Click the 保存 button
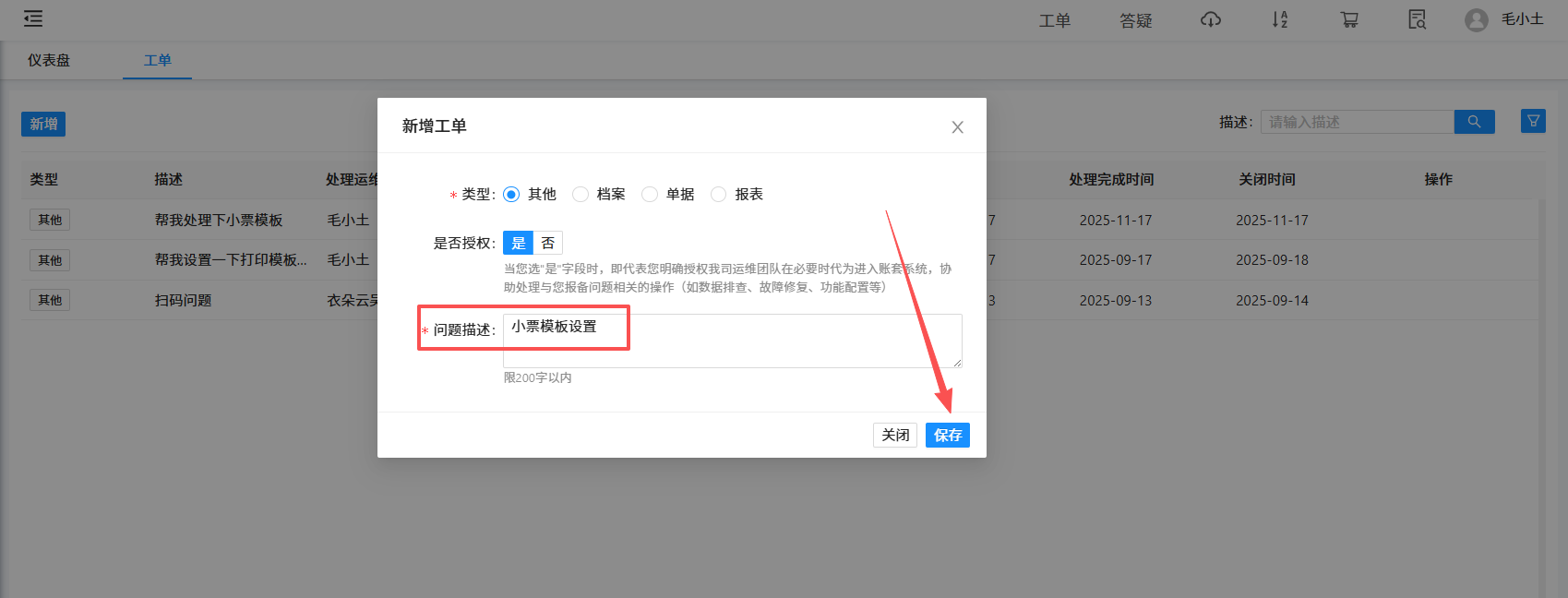This screenshot has height=598, width=1568. click(x=947, y=435)
